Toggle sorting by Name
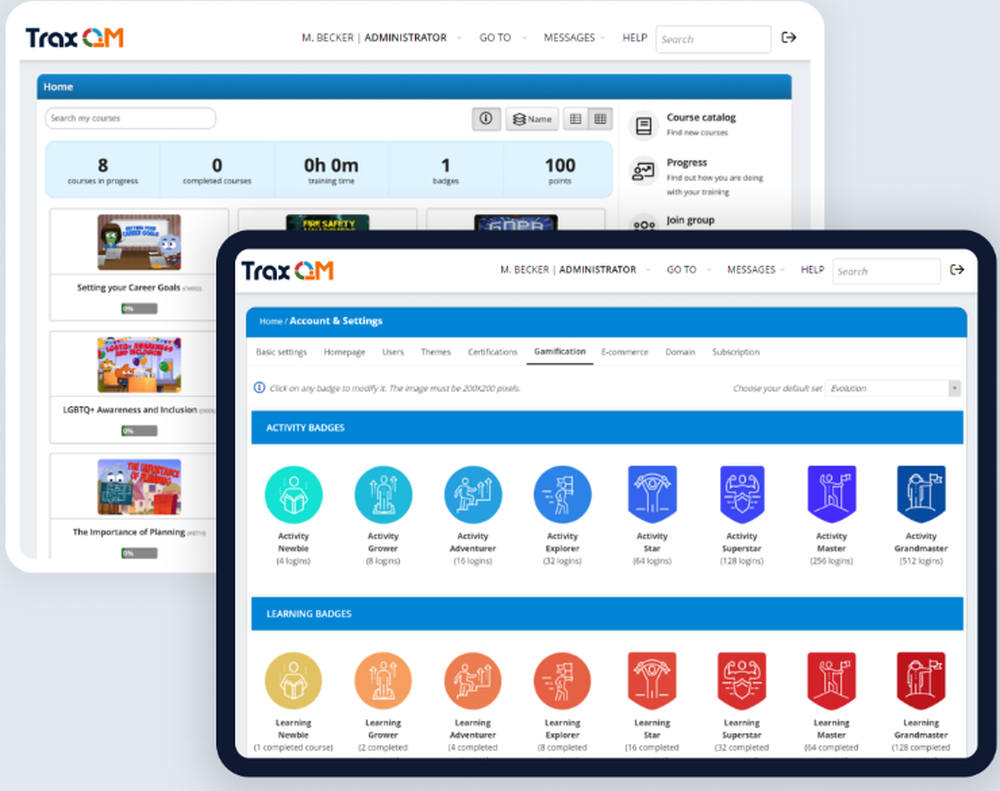 pos(532,118)
